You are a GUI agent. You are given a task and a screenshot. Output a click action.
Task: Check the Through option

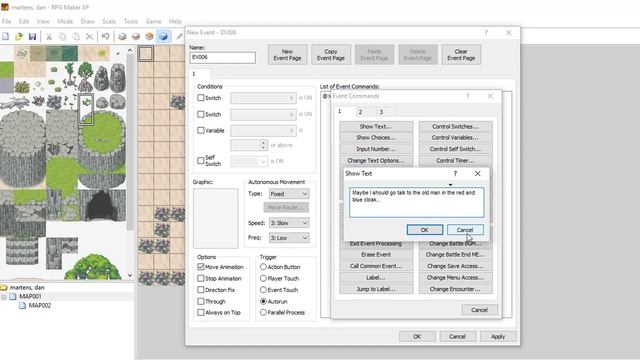(200, 301)
